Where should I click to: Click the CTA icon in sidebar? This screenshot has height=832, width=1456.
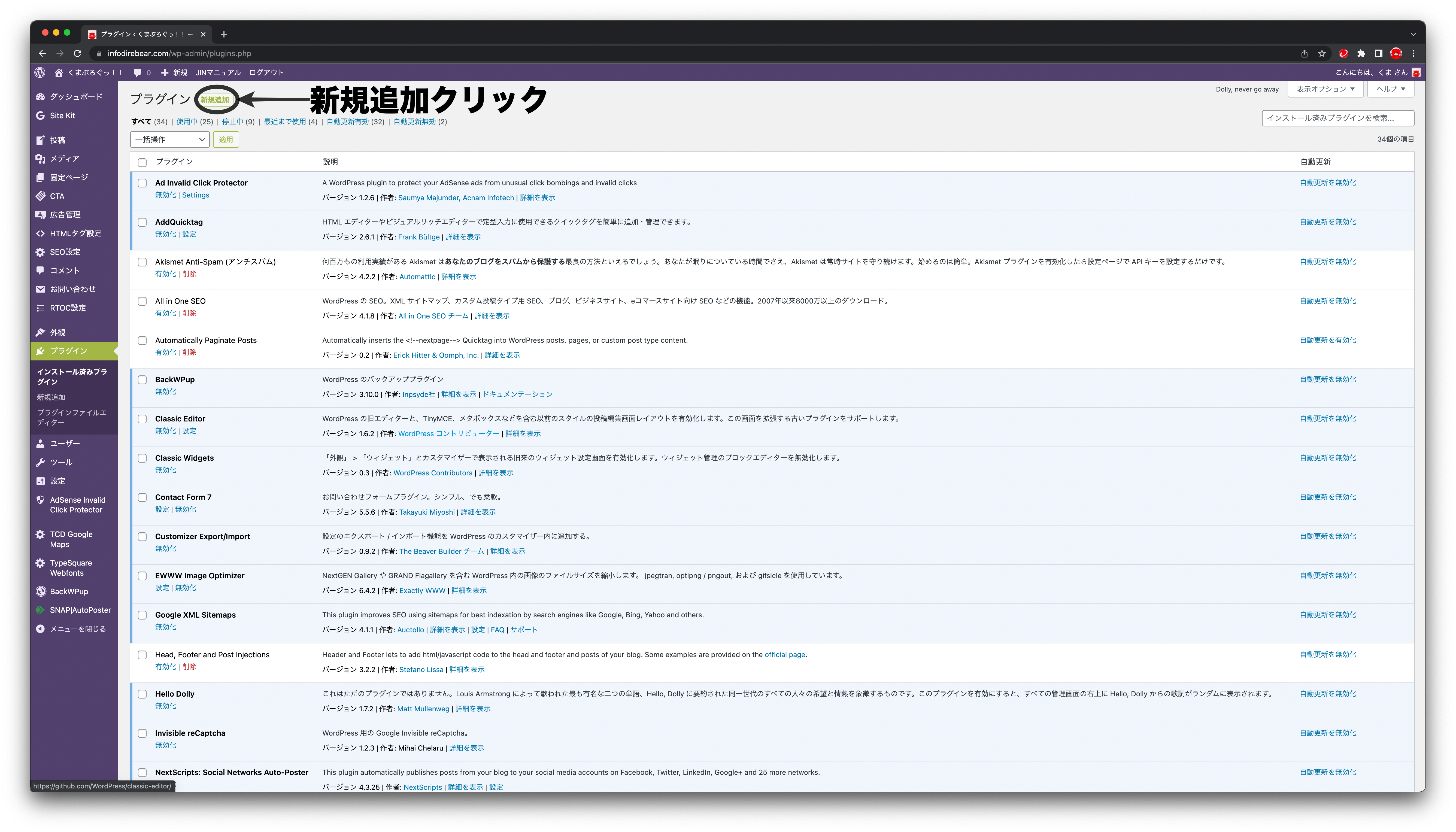pos(41,196)
